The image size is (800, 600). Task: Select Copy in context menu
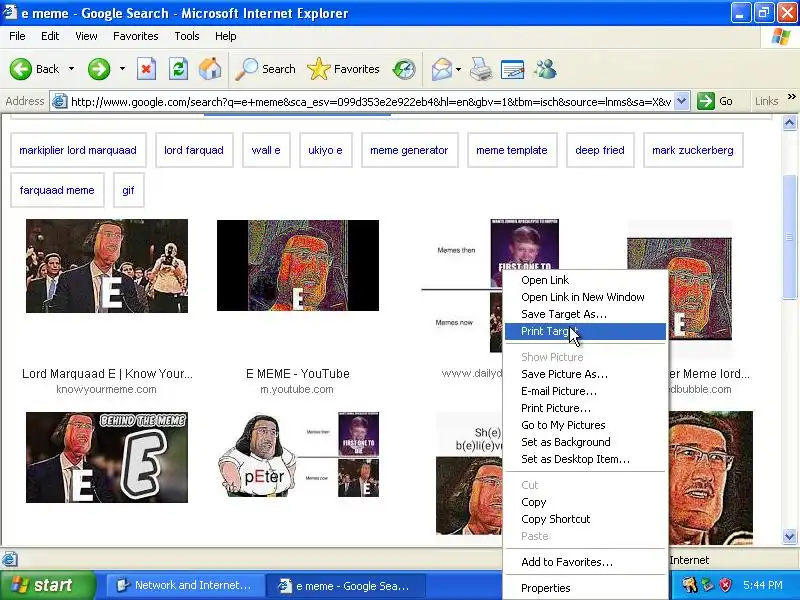pos(585,502)
